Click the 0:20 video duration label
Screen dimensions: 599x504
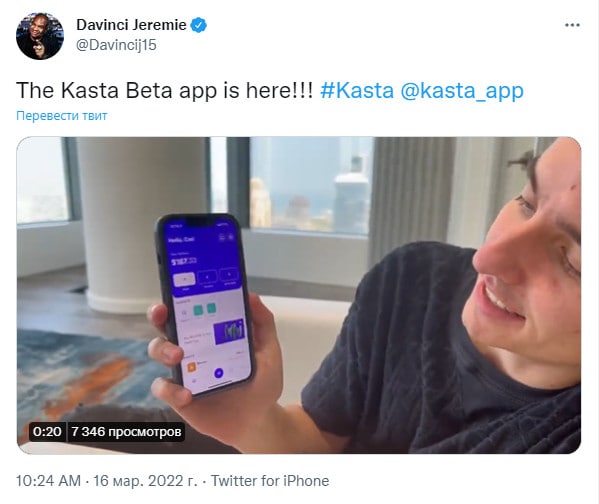[47, 432]
